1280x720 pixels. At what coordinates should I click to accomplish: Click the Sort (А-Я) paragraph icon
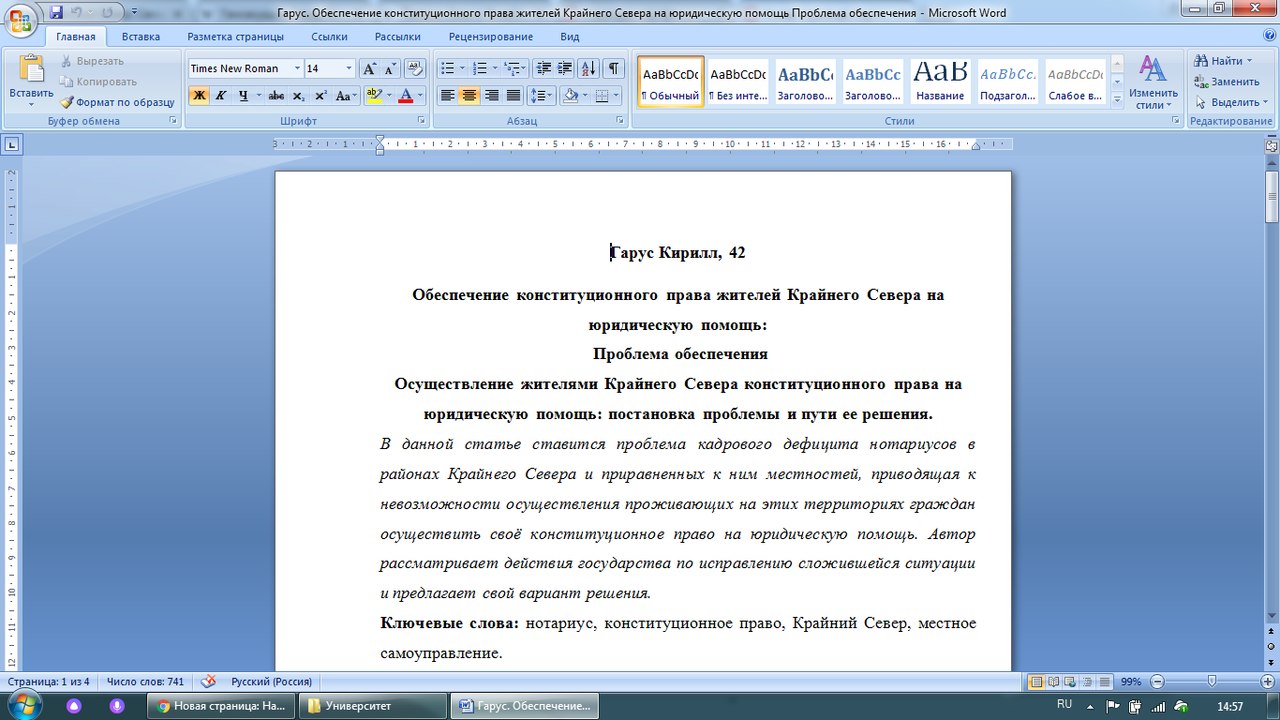click(588, 69)
